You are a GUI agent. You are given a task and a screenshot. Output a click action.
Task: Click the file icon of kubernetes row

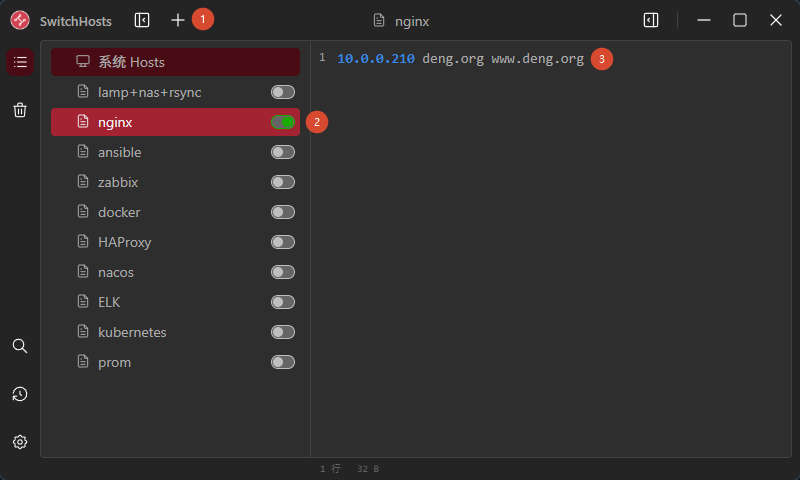pyautogui.click(x=83, y=332)
